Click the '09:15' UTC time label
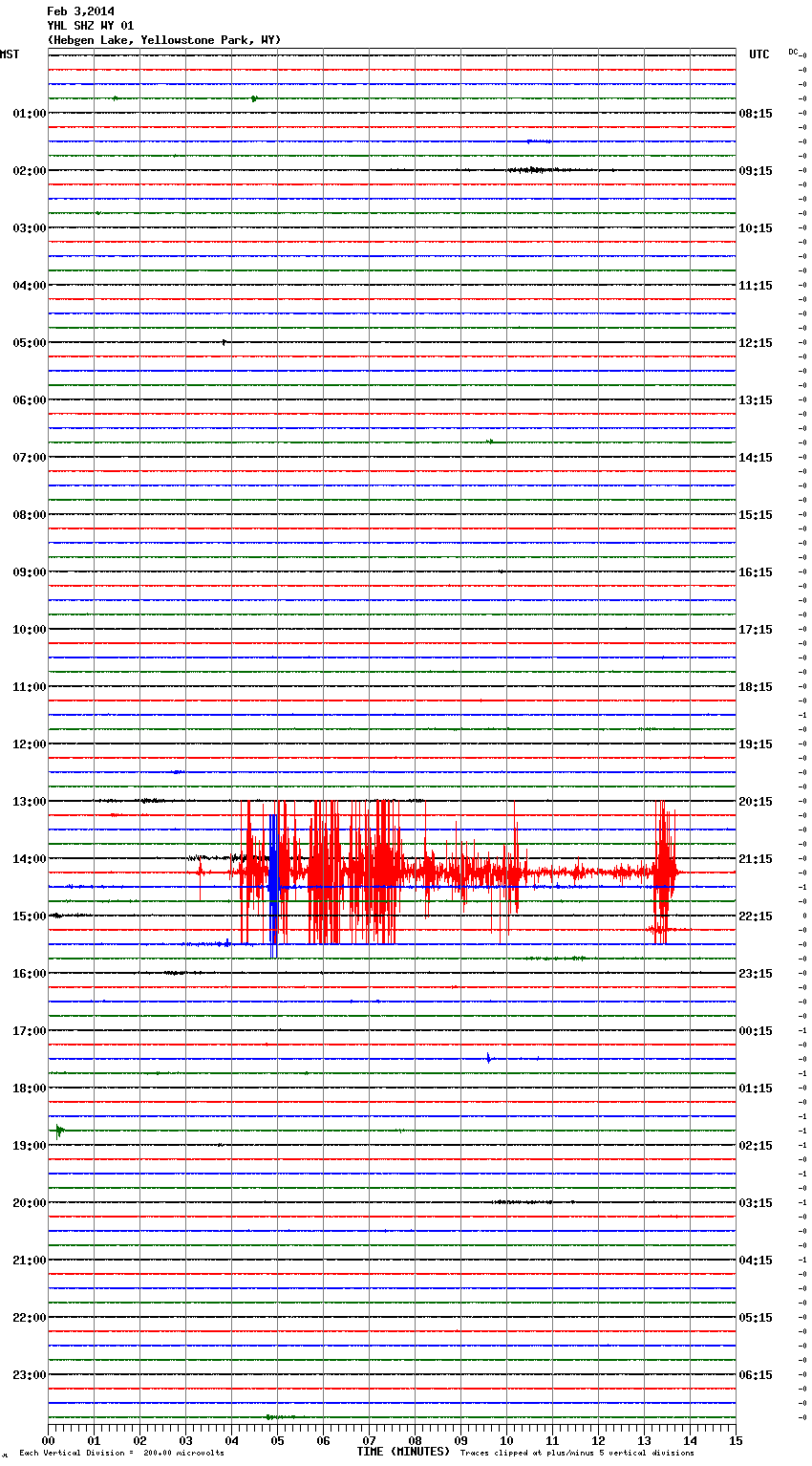Viewport: 812px width, 1466px height. (756, 171)
